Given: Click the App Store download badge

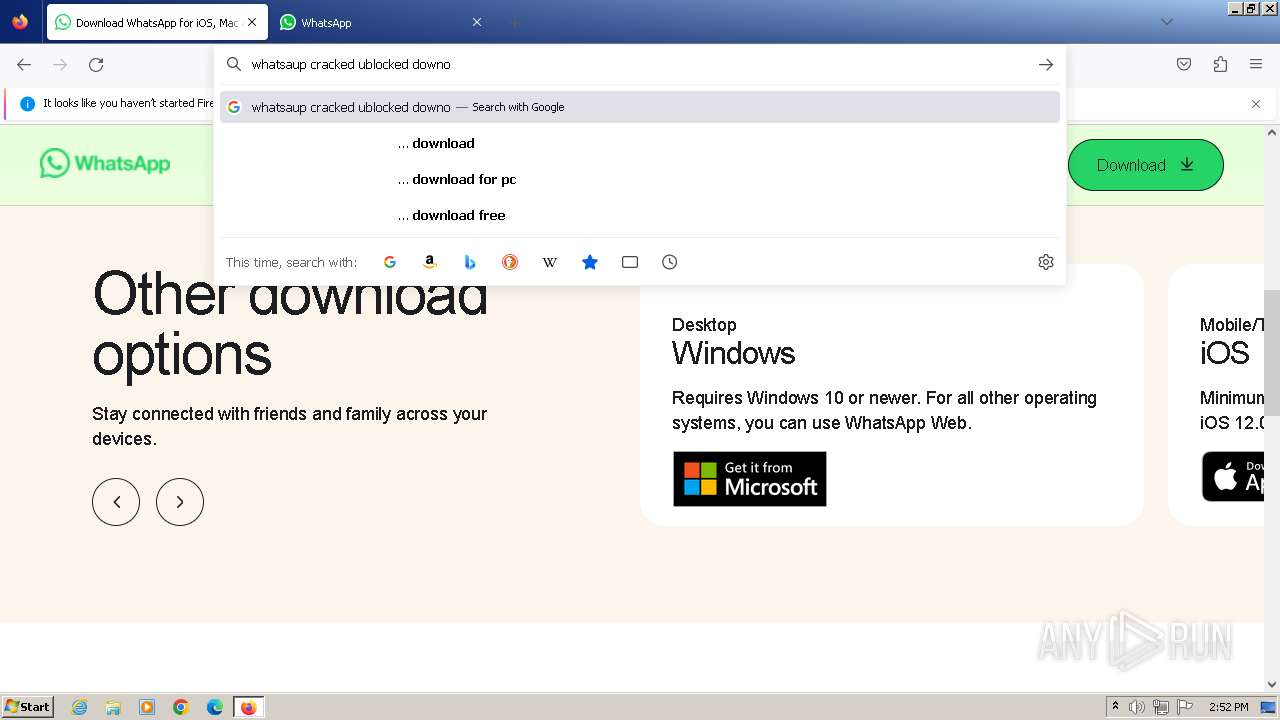Looking at the screenshot, I should click(1233, 477).
